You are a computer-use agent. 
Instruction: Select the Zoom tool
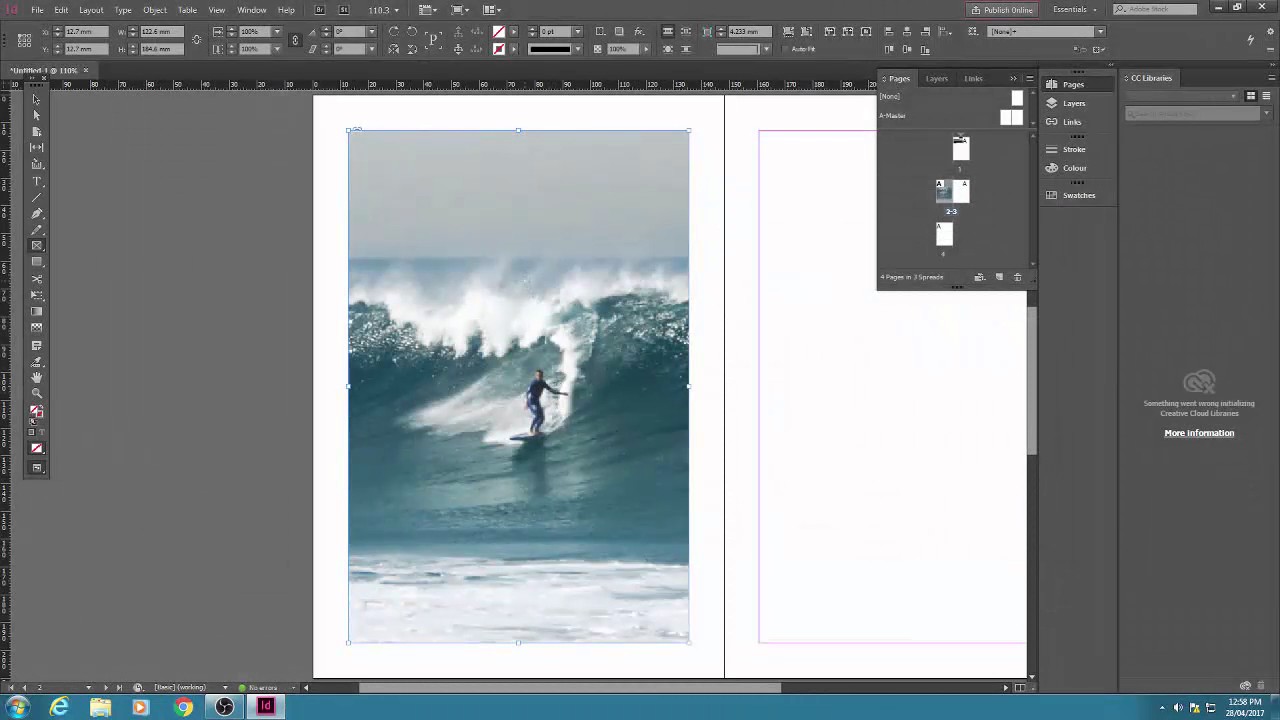pos(37,394)
